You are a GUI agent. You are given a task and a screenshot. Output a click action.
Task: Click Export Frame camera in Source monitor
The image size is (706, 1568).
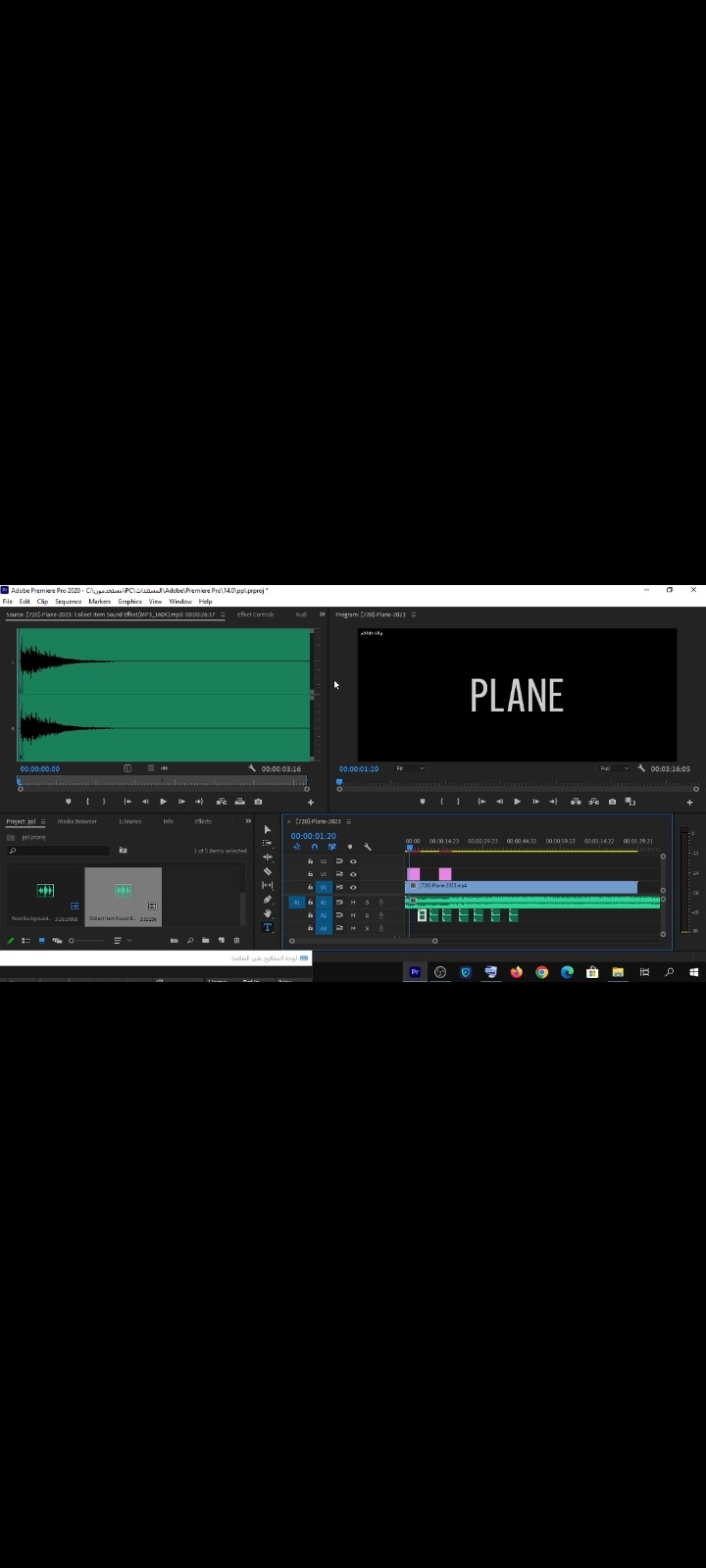pyautogui.click(x=258, y=802)
